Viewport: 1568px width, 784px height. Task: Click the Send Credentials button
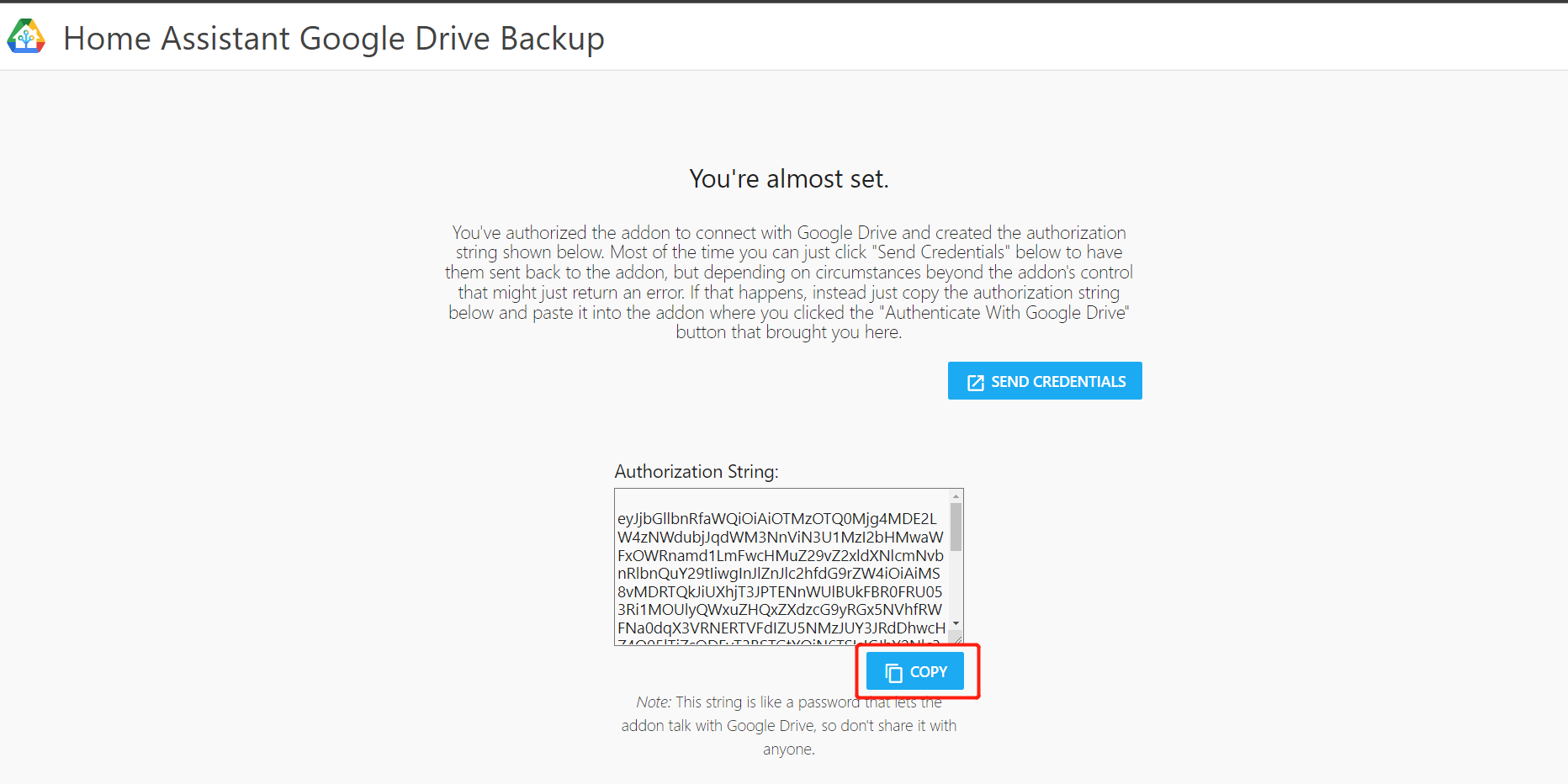(x=1045, y=381)
